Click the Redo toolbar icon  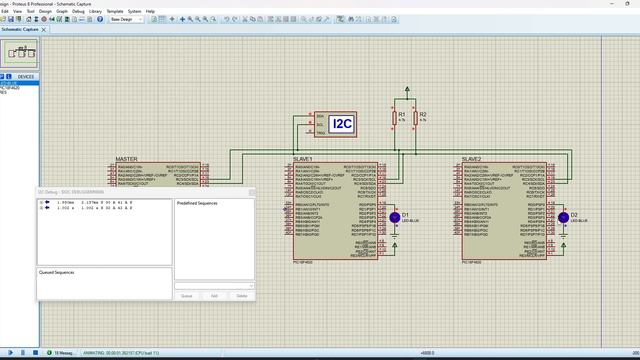click(x=235, y=19)
